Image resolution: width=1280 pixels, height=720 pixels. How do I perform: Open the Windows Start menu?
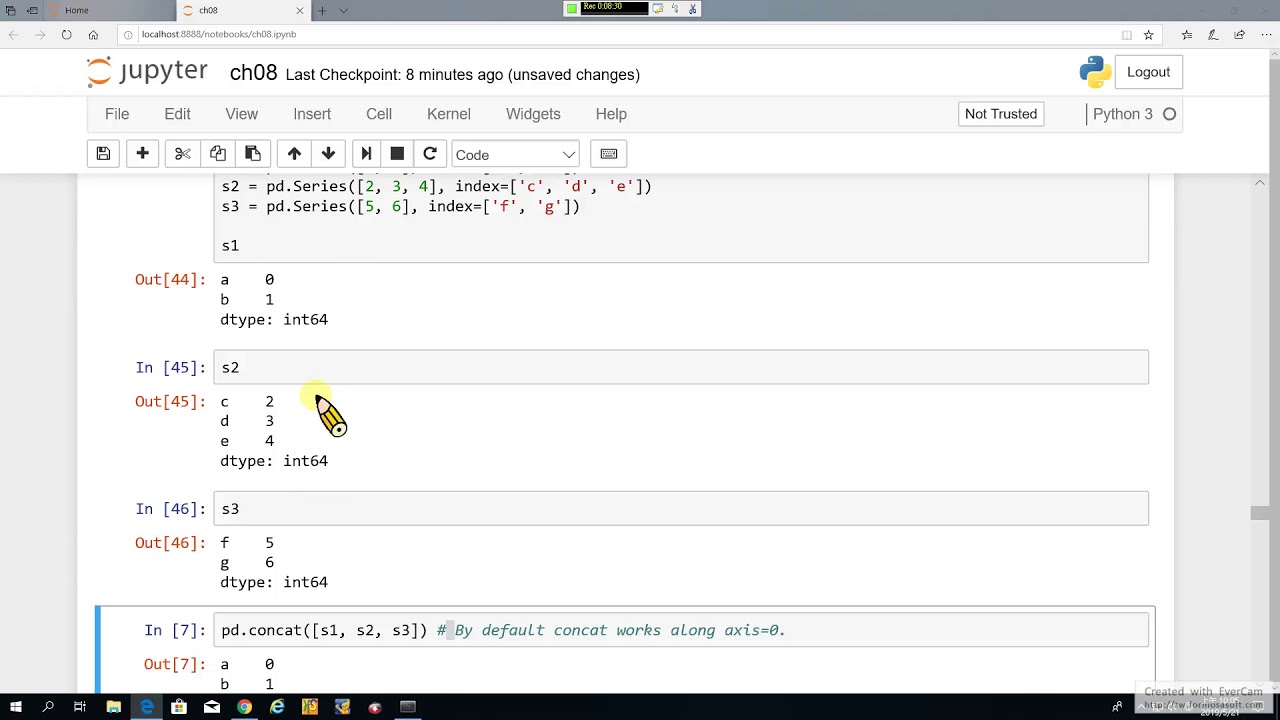pyautogui.click(x=15, y=707)
